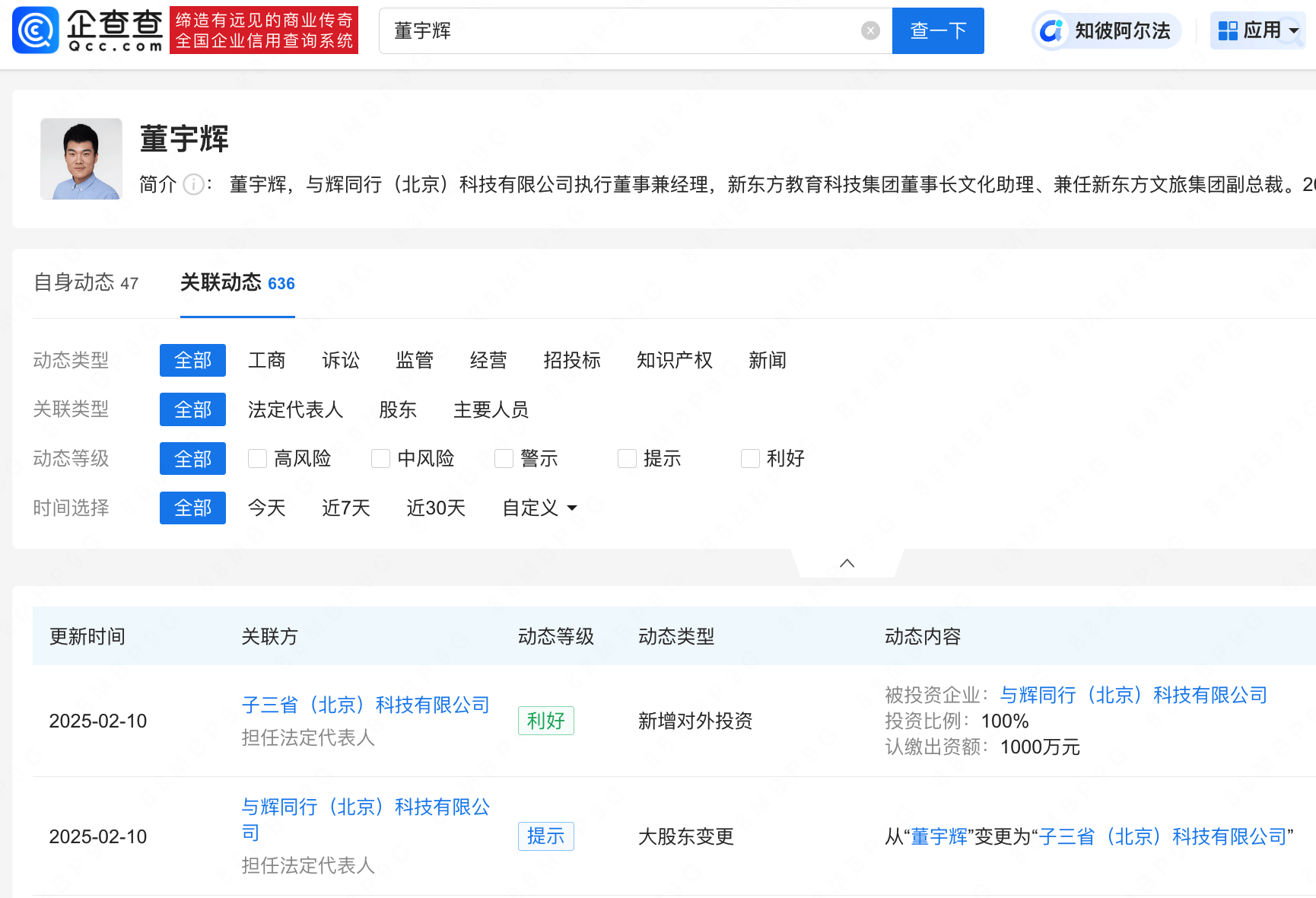The height and width of the screenshot is (898, 1316).
Task: Filter 动态类型 by 新闻
Action: point(767,361)
